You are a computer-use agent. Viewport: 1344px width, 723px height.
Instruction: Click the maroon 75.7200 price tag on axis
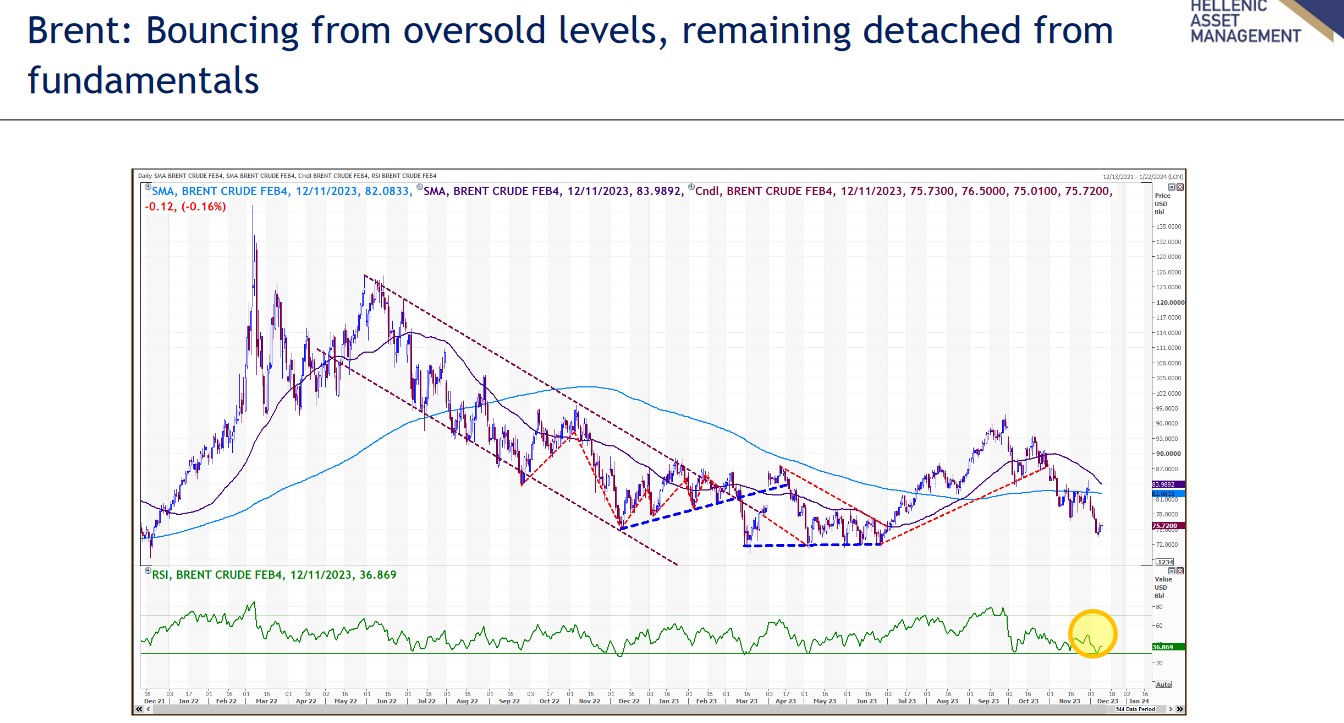click(x=1169, y=526)
